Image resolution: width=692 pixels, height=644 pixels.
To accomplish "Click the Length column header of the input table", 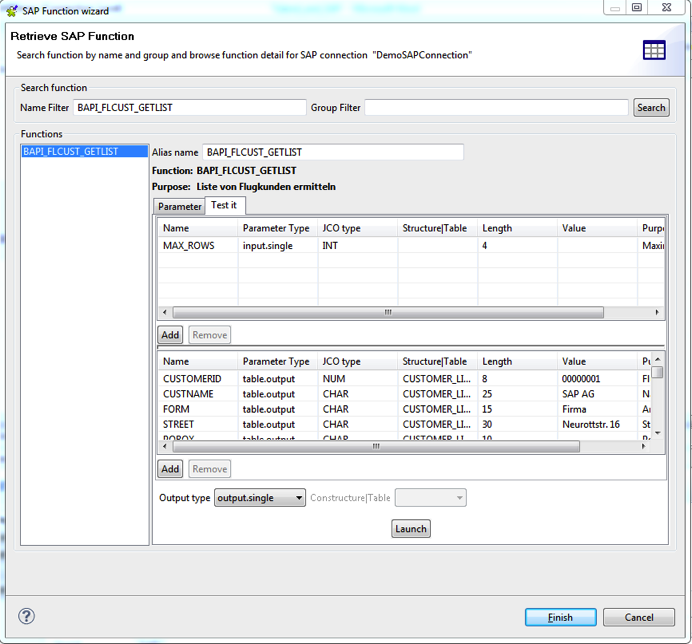I will click(x=517, y=228).
